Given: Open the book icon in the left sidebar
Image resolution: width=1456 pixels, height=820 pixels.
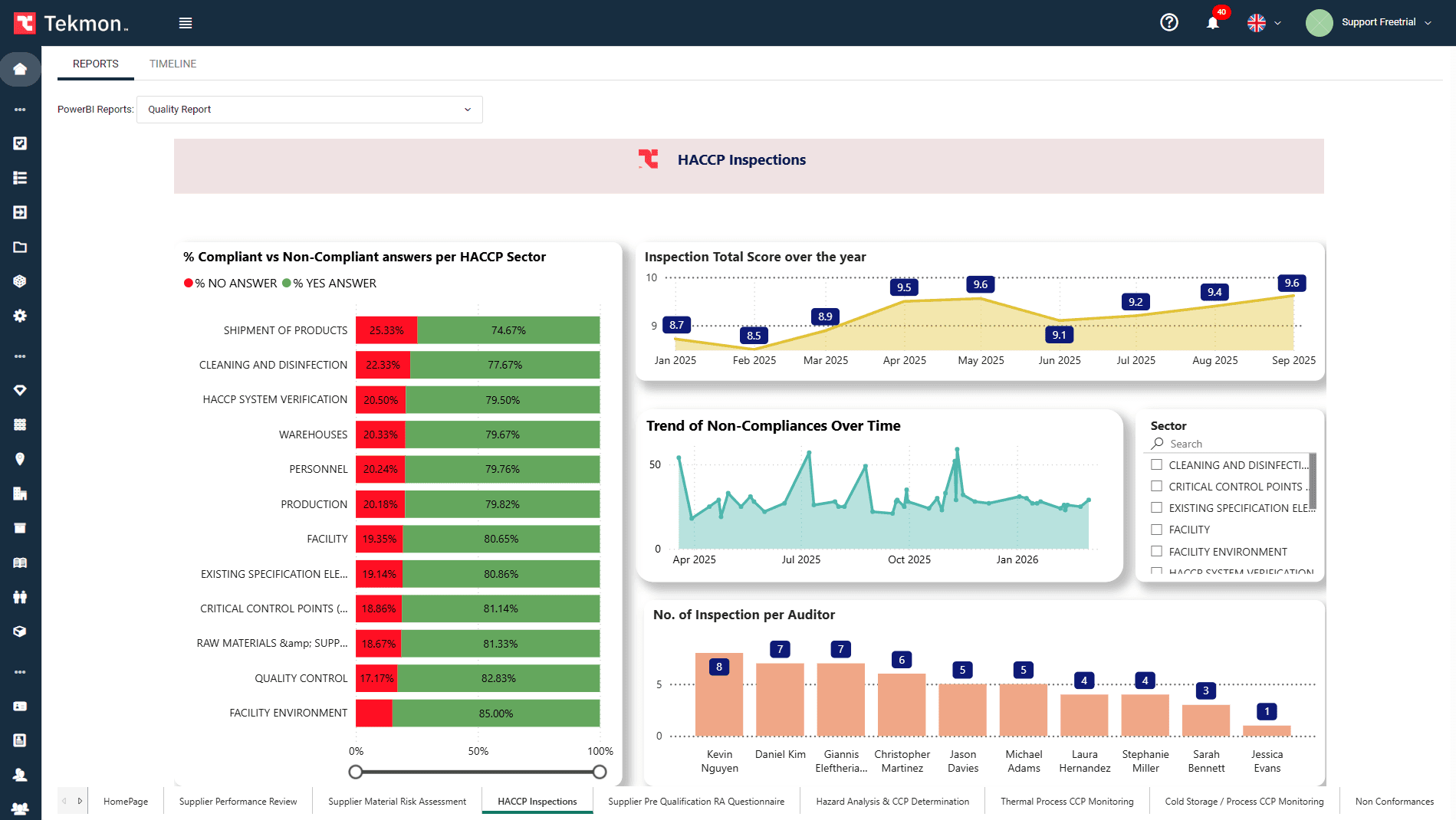Looking at the screenshot, I should pyautogui.click(x=20, y=563).
